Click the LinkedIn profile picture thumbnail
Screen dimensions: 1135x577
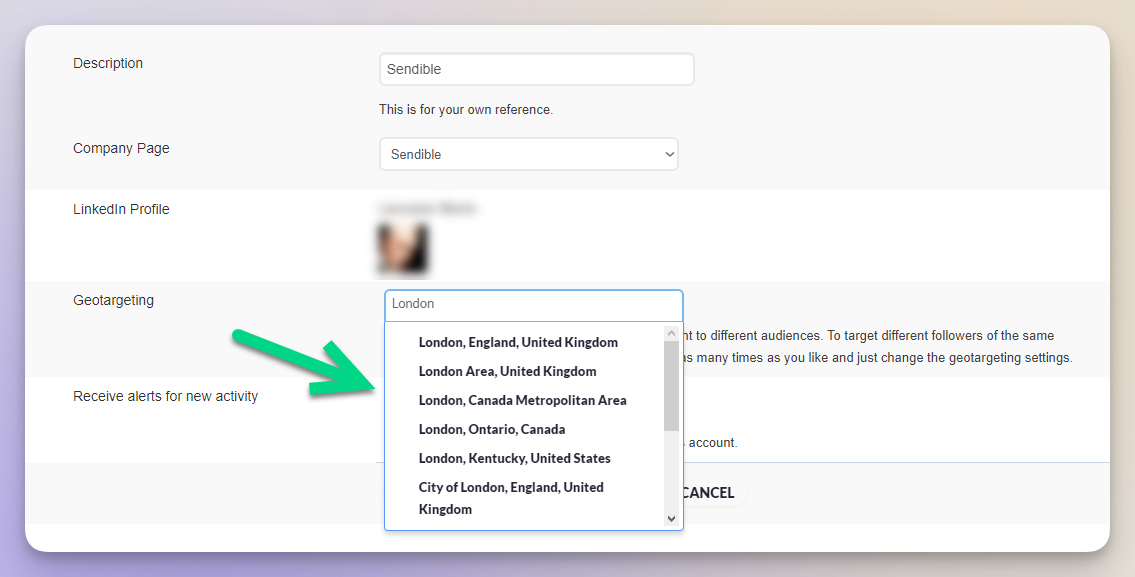[x=402, y=248]
